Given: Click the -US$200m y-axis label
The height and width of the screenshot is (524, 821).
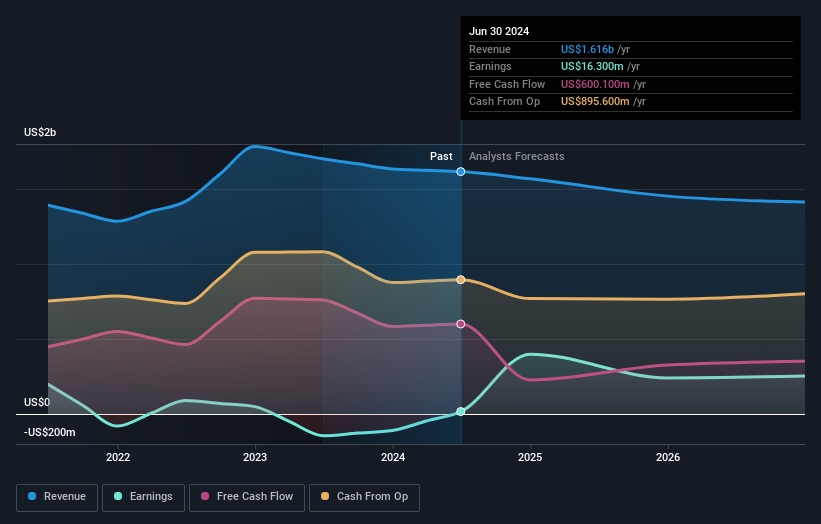Looking at the screenshot, I should pos(50,432).
